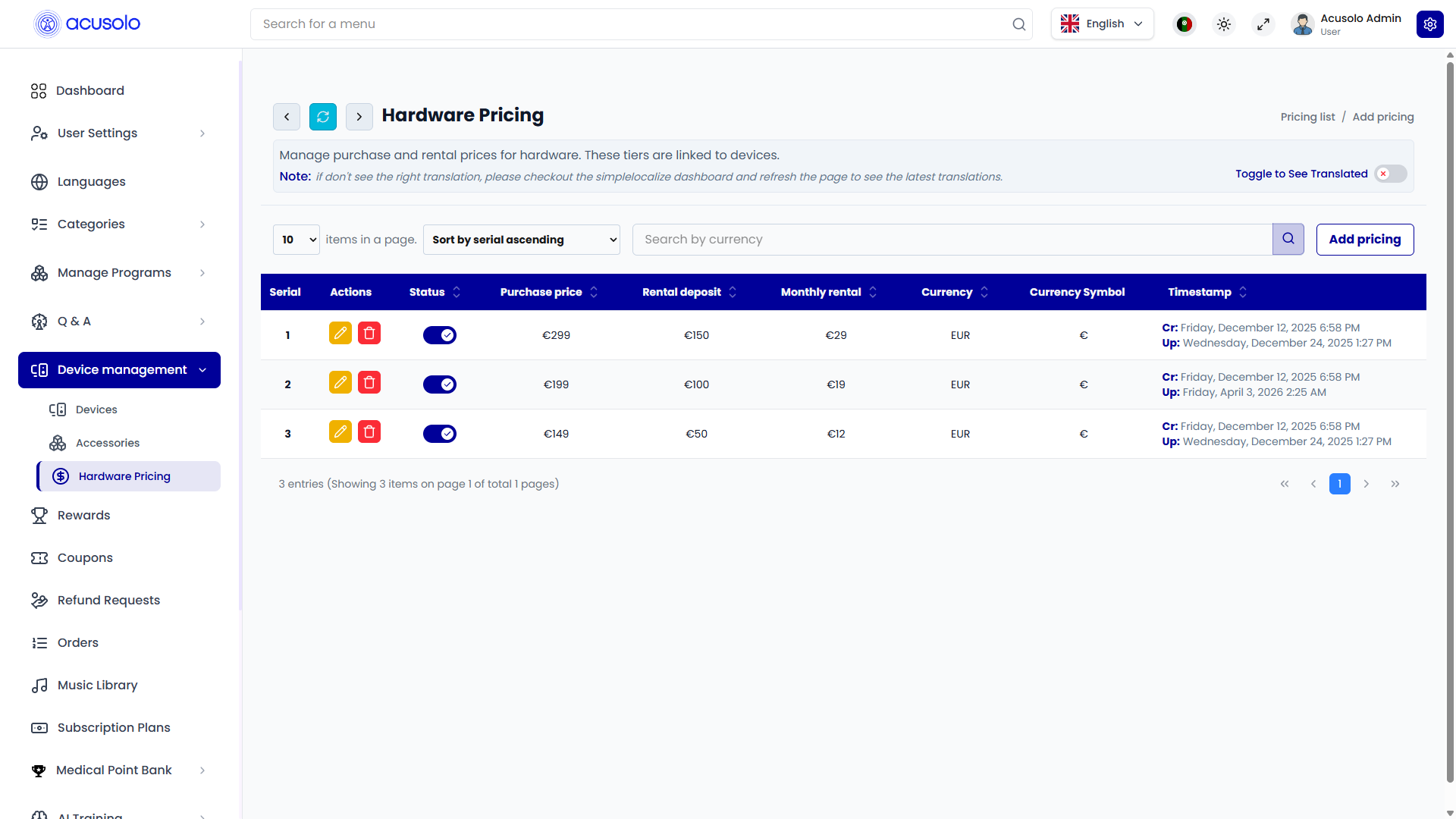Sort table by Rental deposit arrows

[733, 292]
